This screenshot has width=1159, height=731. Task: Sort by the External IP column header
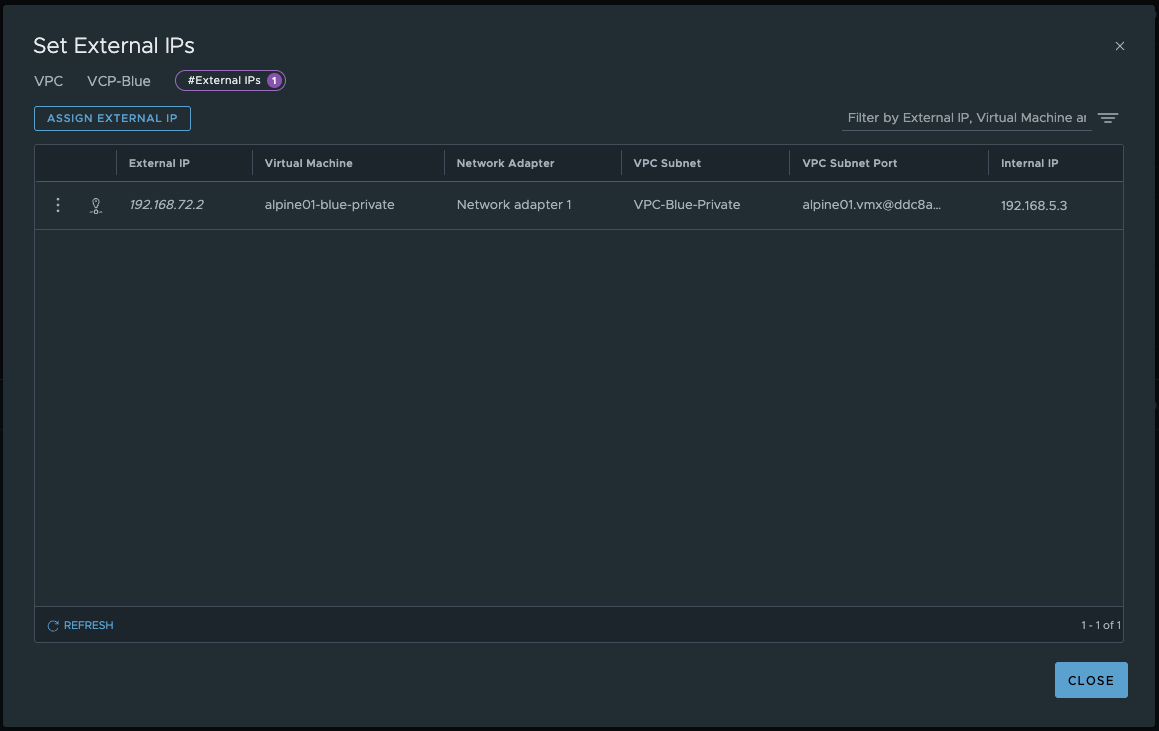tap(159, 163)
